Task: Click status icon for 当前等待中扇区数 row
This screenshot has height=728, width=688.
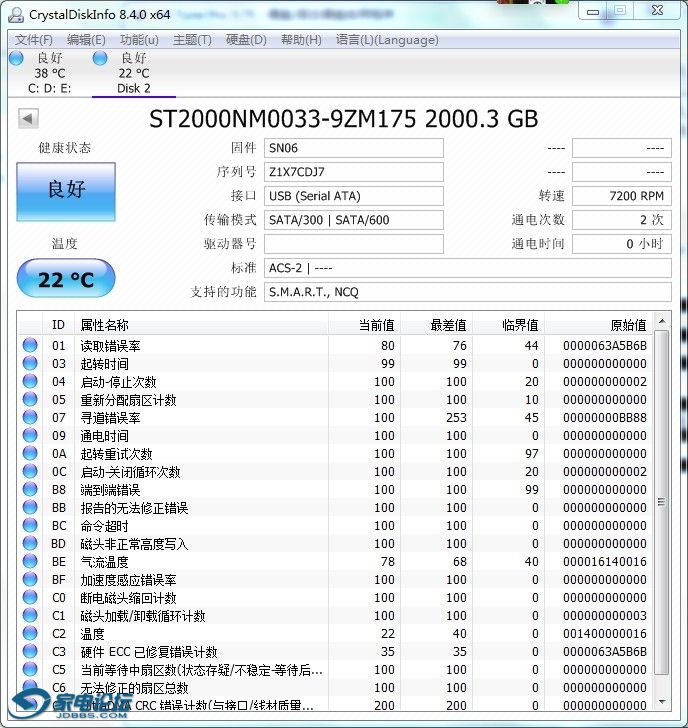Action: (30, 669)
